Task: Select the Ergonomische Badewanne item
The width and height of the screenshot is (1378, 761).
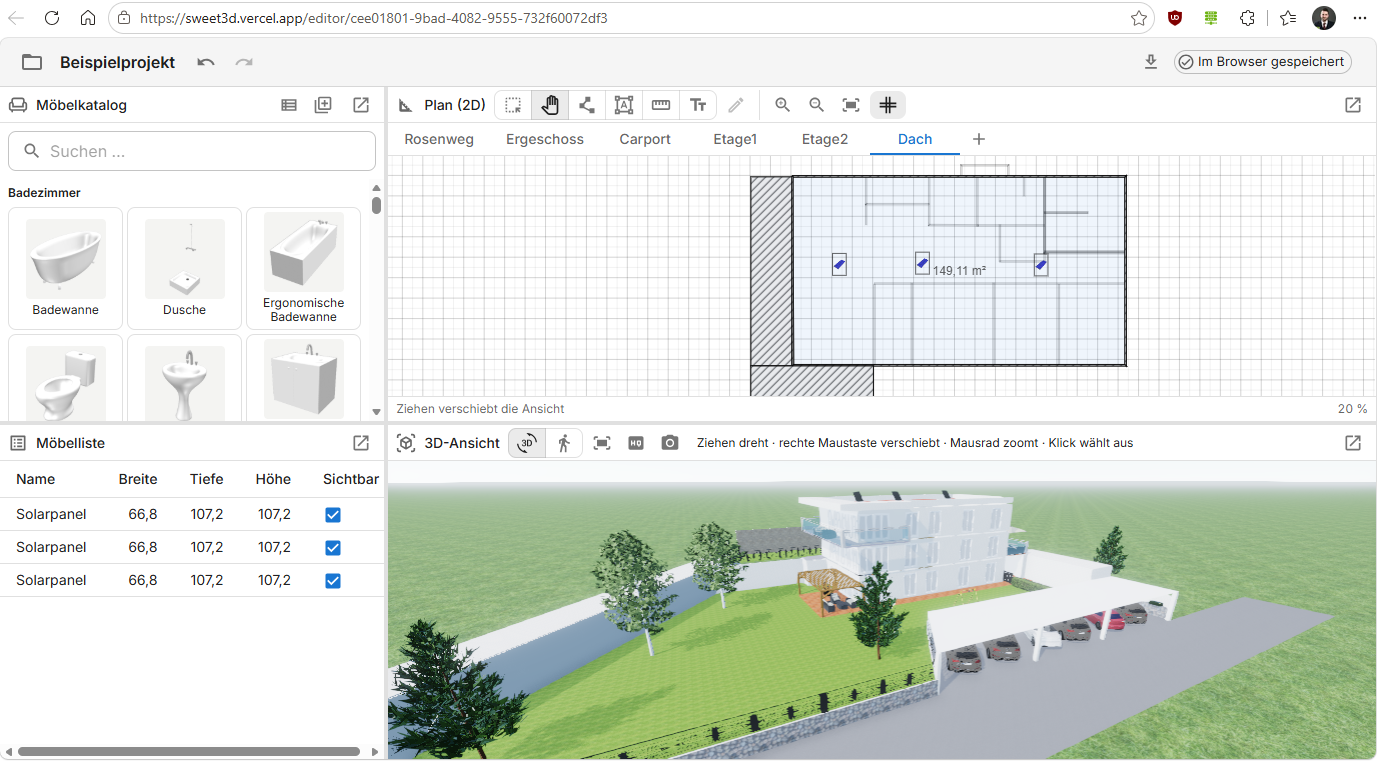Action: pos(303,268)
